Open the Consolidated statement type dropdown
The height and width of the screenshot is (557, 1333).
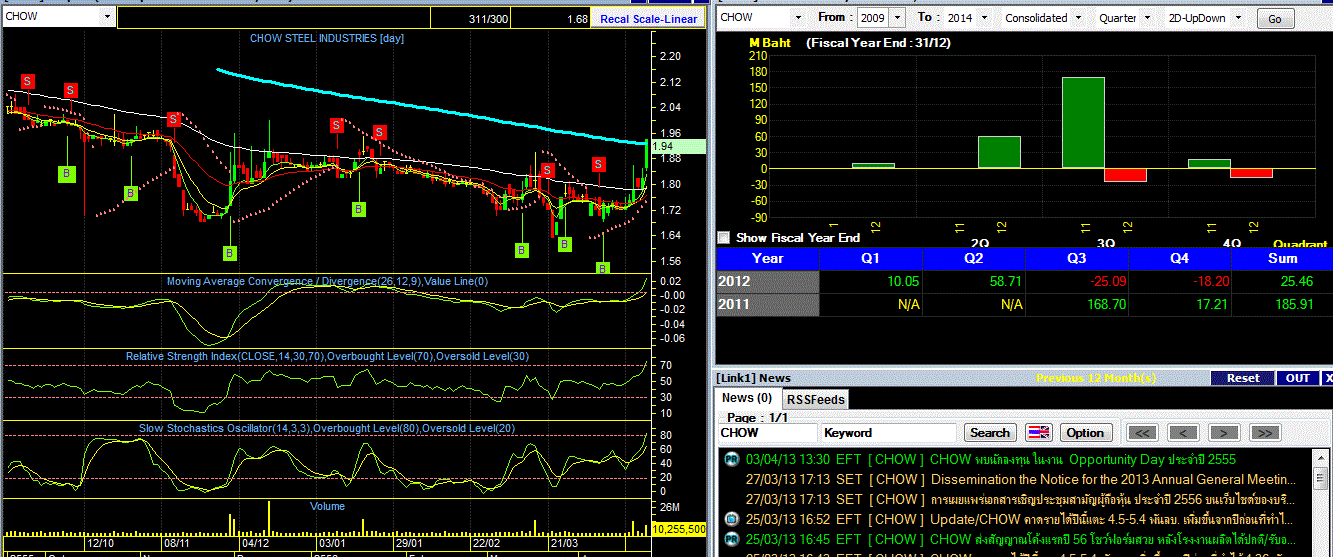(1076, 18)
